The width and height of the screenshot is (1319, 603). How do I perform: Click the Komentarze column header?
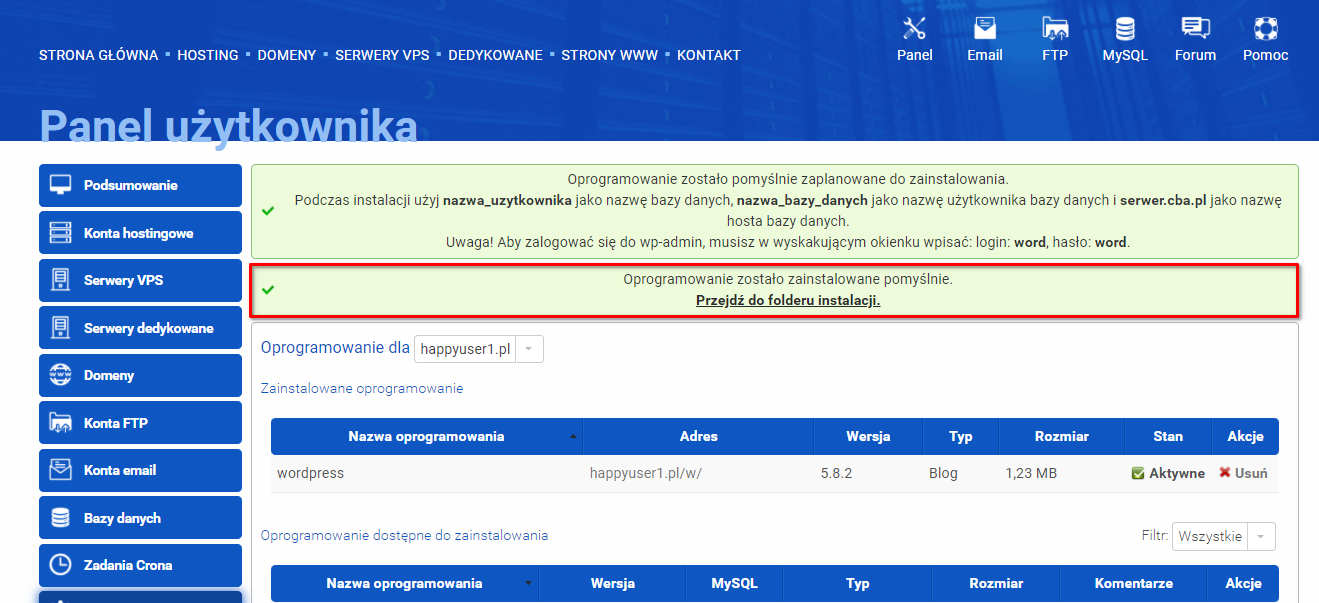click(x=1133, y=583)
